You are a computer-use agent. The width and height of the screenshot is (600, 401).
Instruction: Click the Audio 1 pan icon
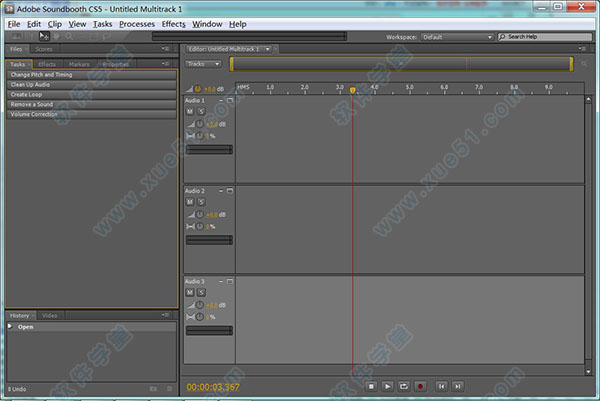[190, 136]
